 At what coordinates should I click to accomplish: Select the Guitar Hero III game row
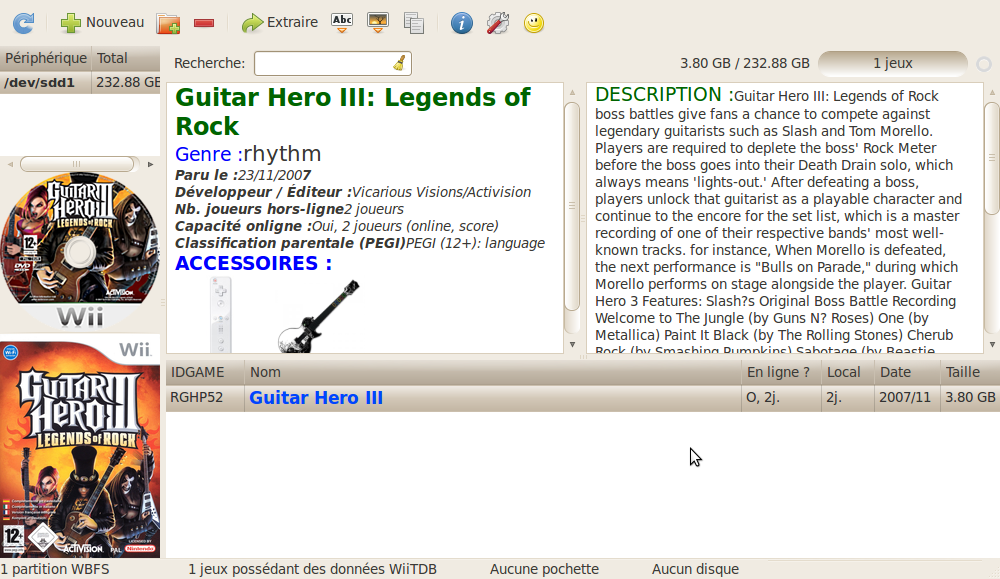coord(583,398)
